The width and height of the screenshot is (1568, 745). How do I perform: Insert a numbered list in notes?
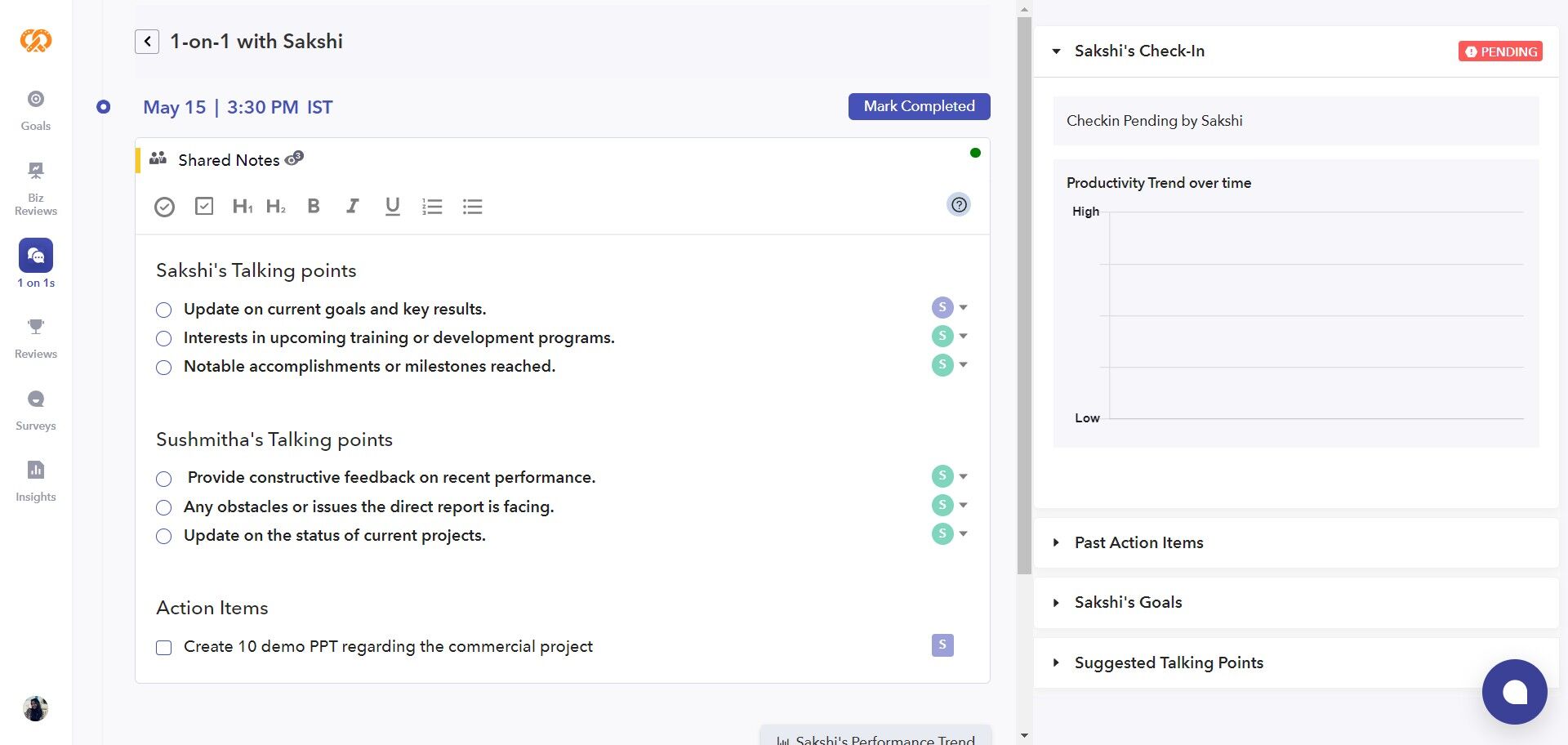pyautogui.click(x=432, y=207)
